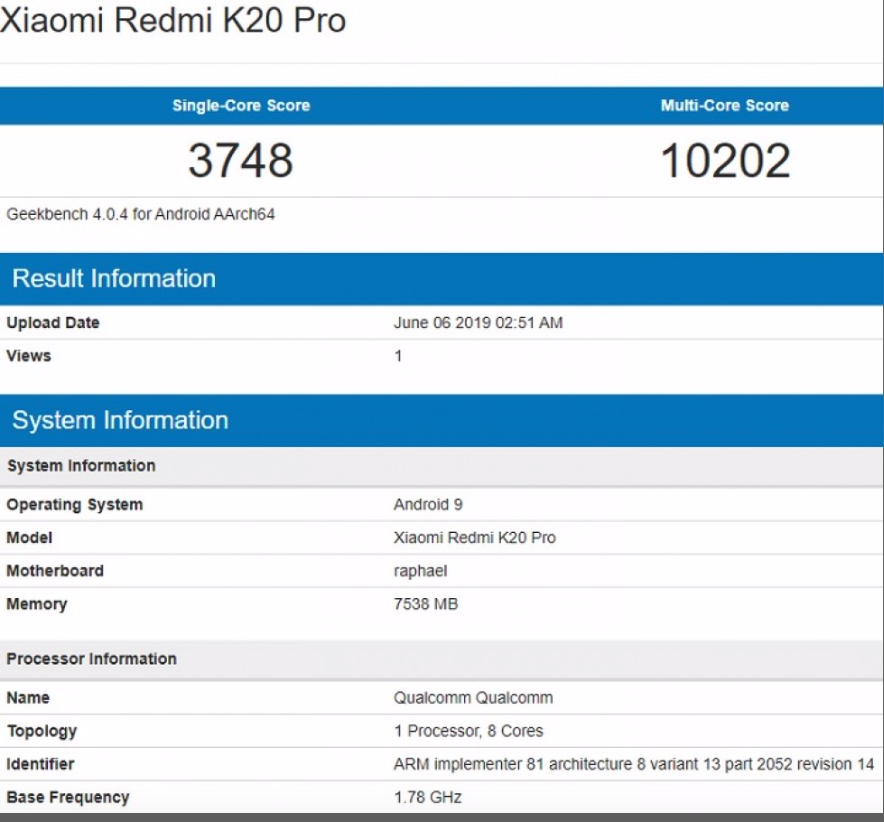The height and width of the screenshot is (822, 884).
Task: Click the Views label
Action: pyautogui.click(x=29, y=356)
